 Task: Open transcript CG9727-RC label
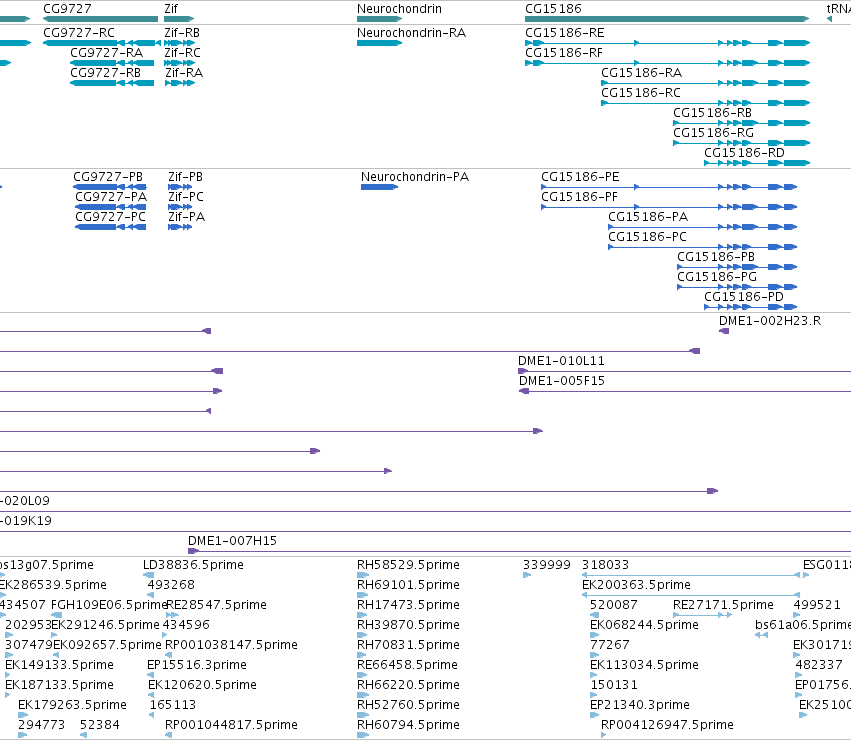(79, 33)
